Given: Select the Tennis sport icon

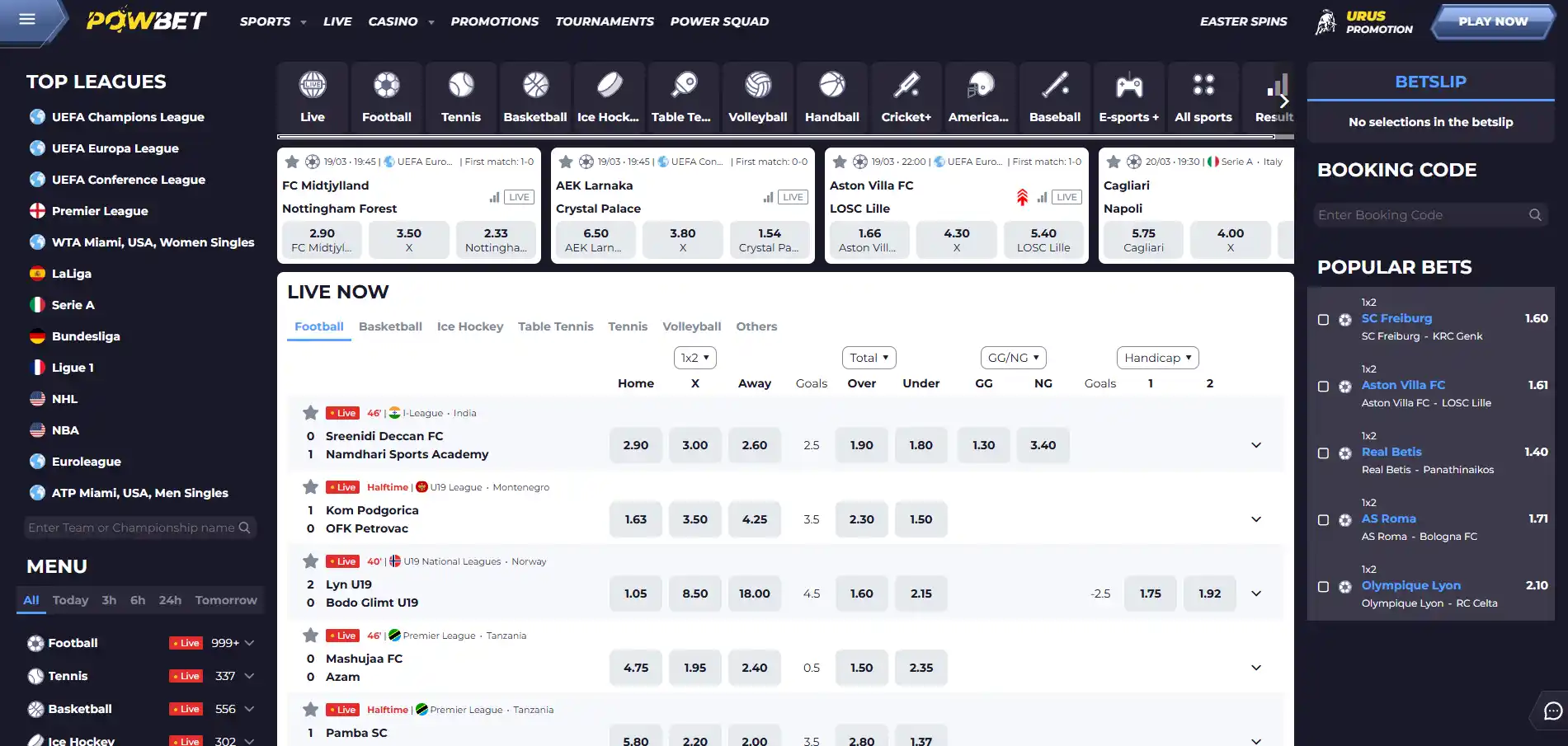Looking at the screenshot, I should point(461,96).
